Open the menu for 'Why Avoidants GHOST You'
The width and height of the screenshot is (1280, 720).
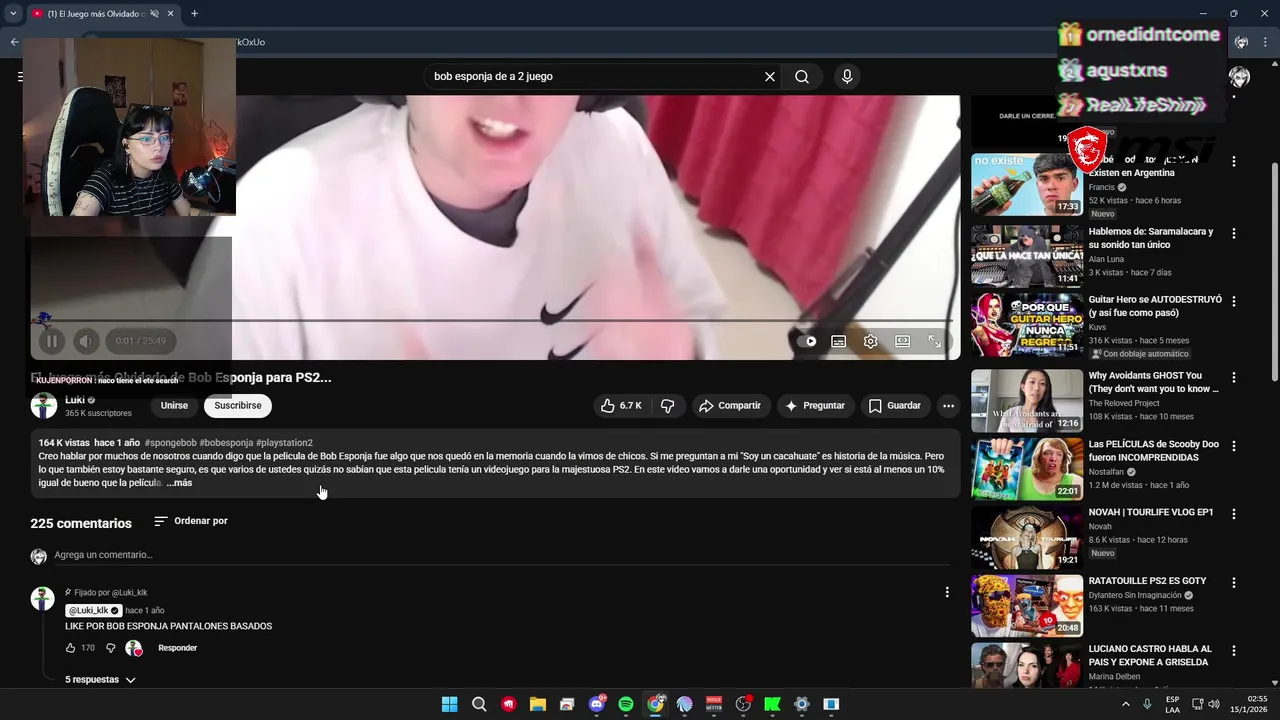tap(1233, 377)
